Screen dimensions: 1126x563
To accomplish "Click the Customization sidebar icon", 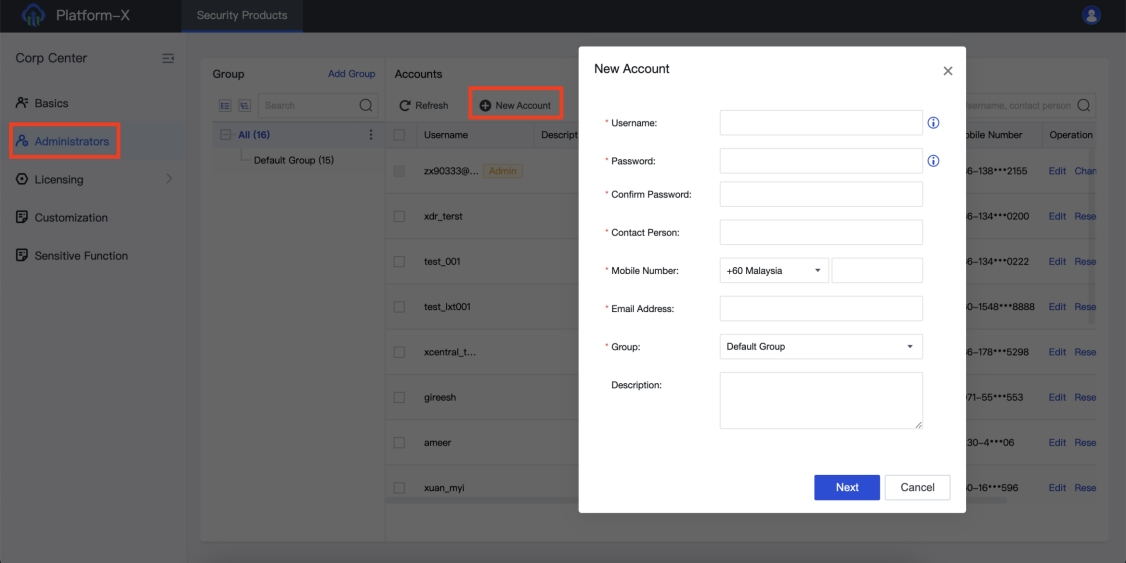I will (22, 217).
